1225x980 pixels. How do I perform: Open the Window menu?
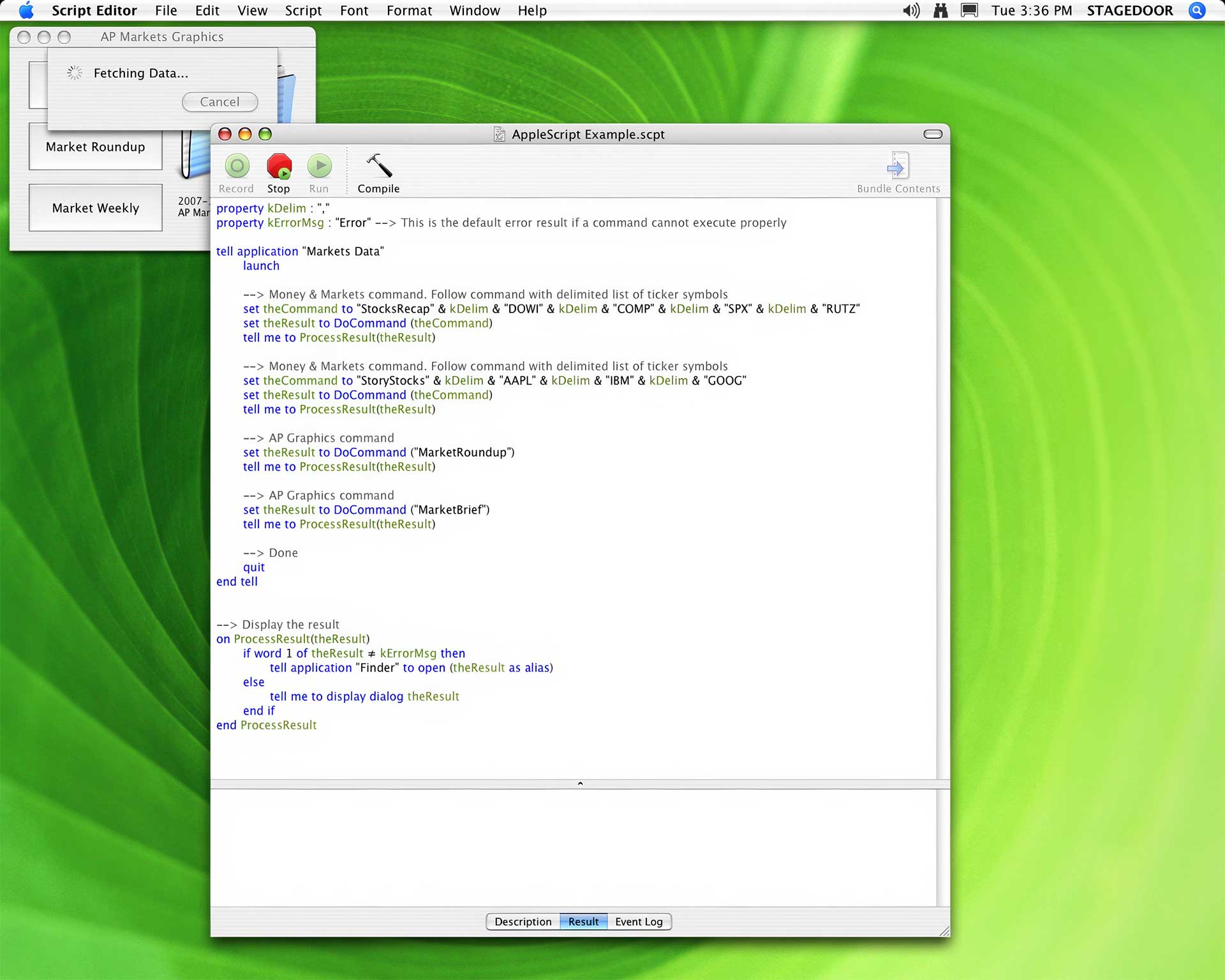pyautogui.click(x=475, y=10)
